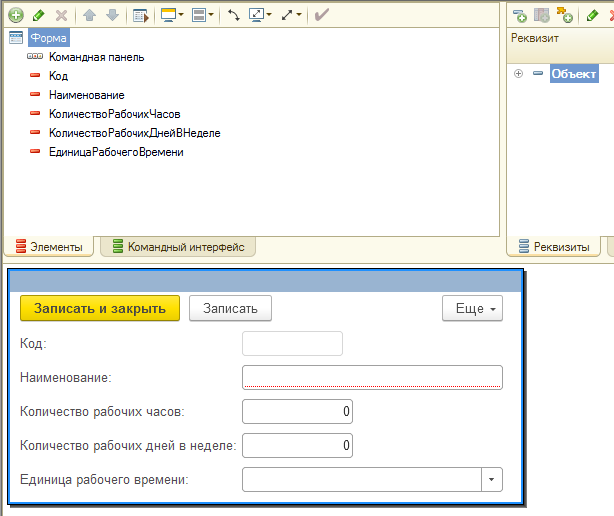614x516 pixels.
Task: Expand the Объект attribute node
Action: tap(518, 74)
